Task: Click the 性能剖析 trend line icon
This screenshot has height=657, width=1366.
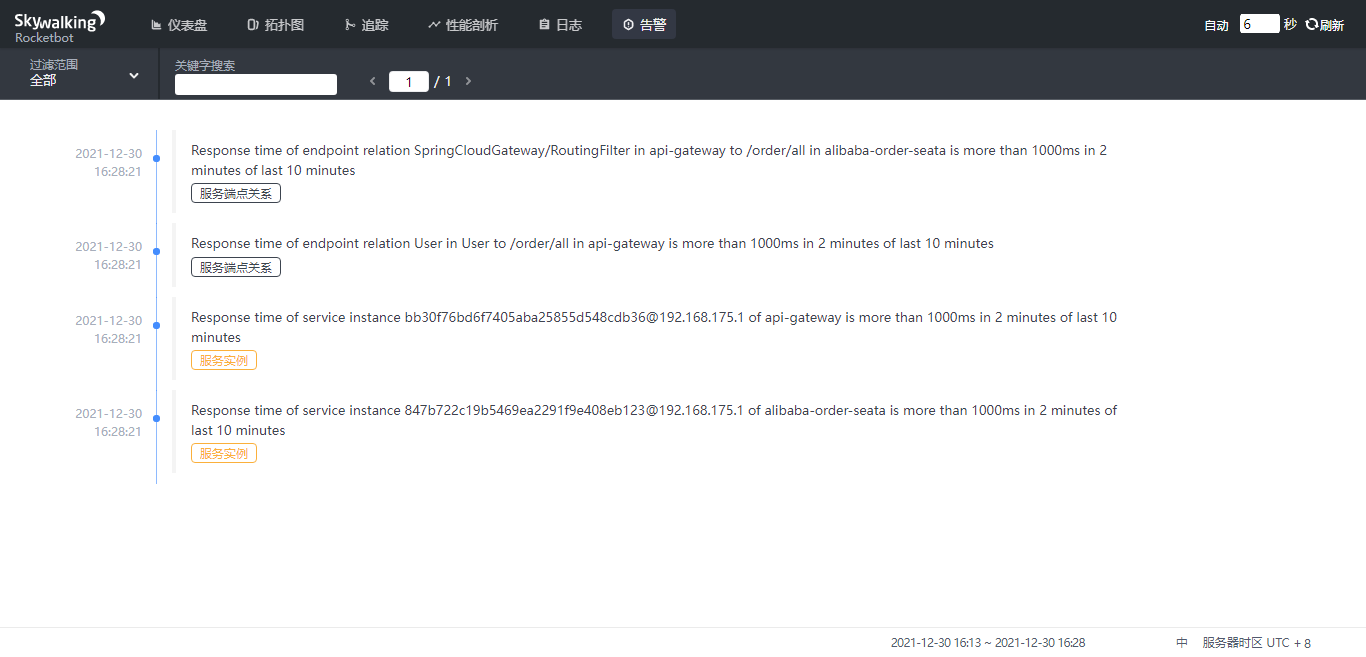Action: [433, 25]
